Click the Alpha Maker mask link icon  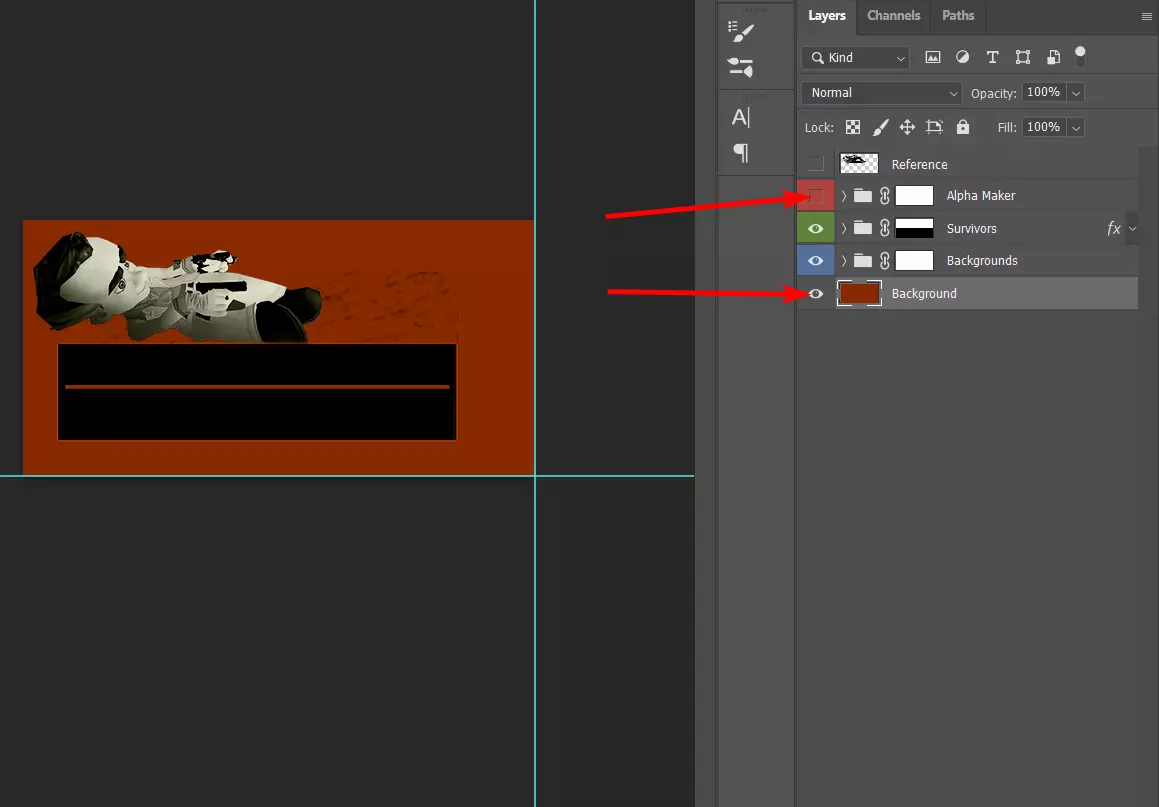[884, 196]
